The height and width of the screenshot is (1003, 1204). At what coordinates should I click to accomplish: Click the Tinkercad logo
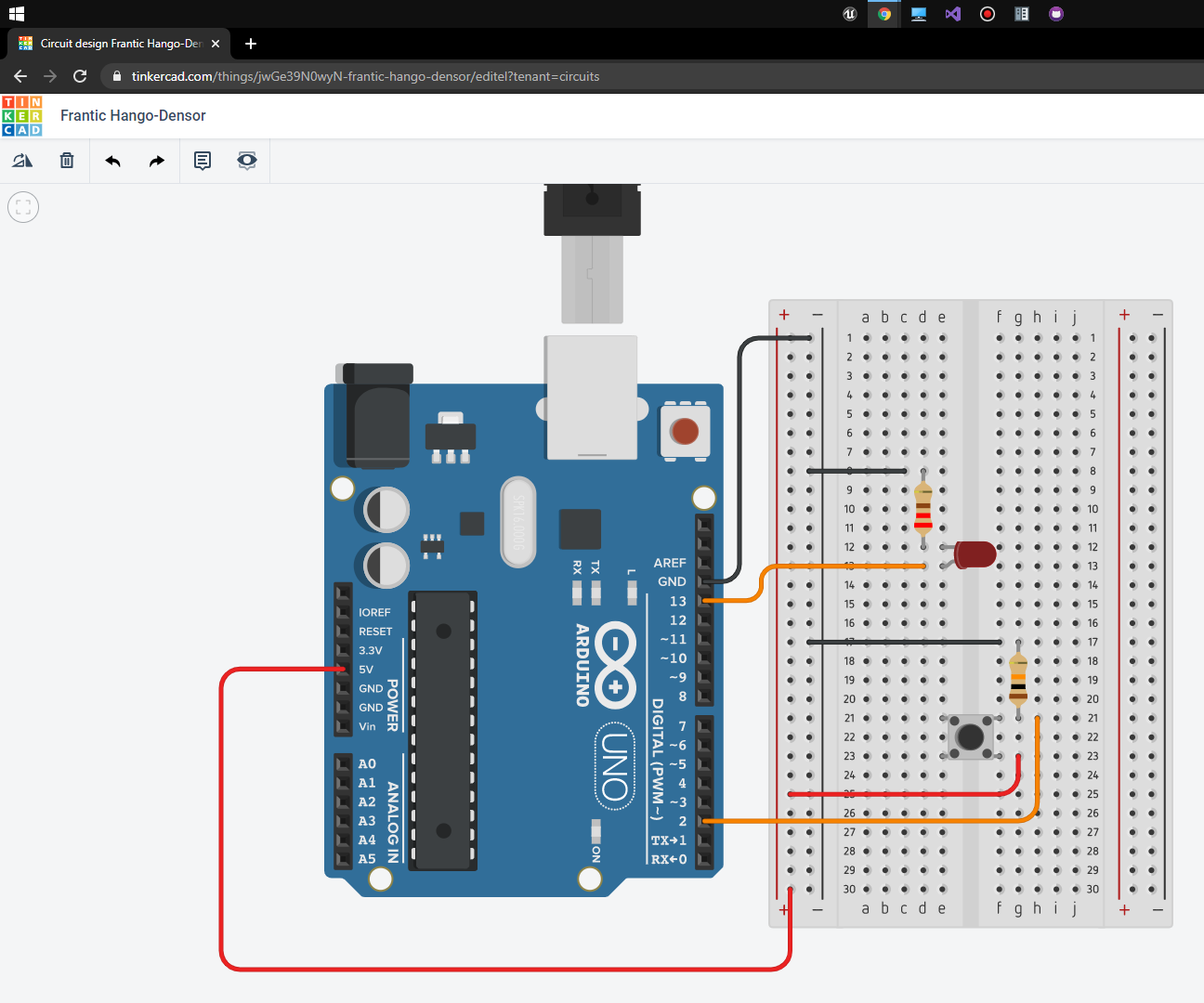coord(21,115)
